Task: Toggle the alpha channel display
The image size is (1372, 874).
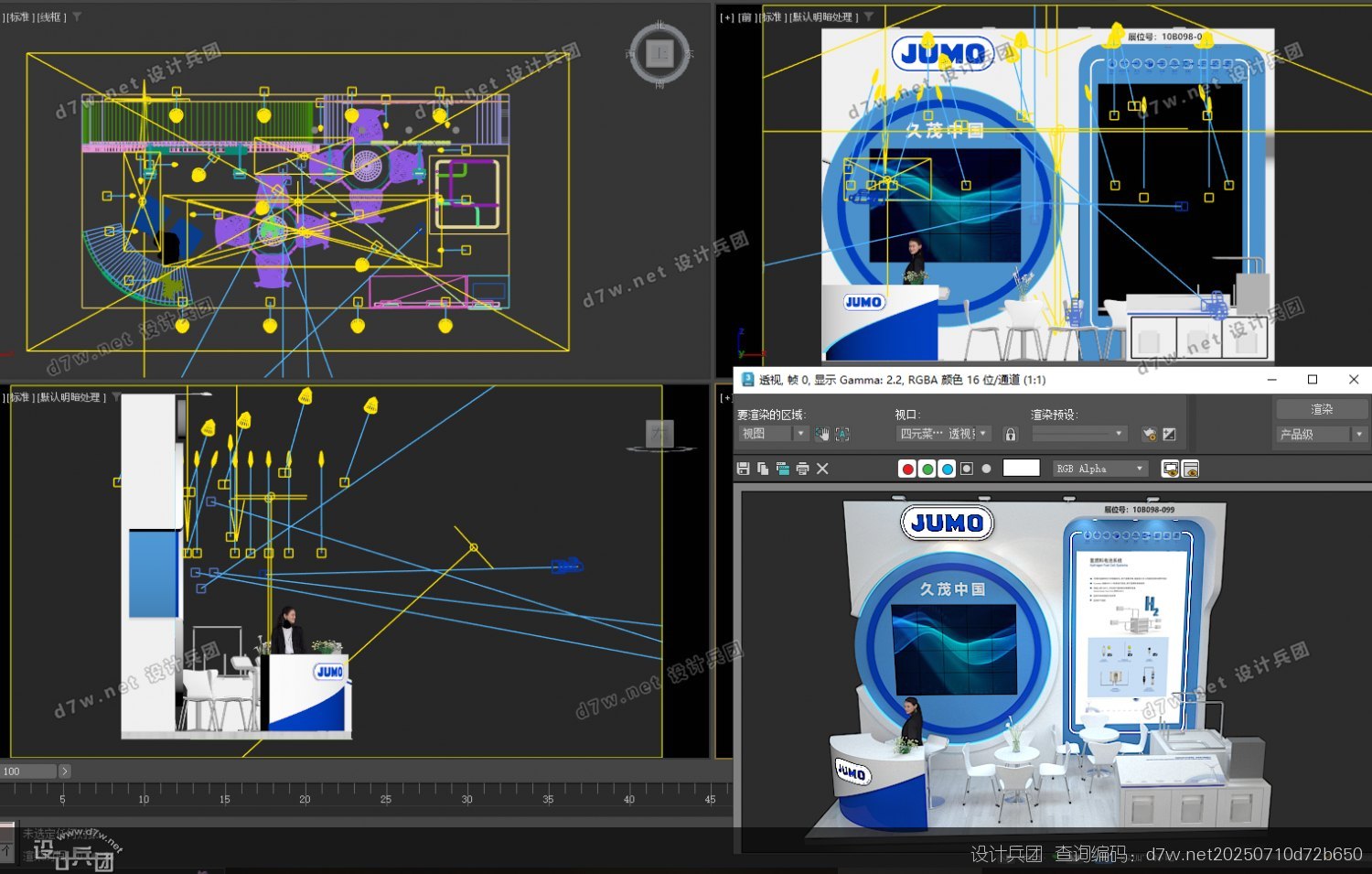Action: coord(967,469)
